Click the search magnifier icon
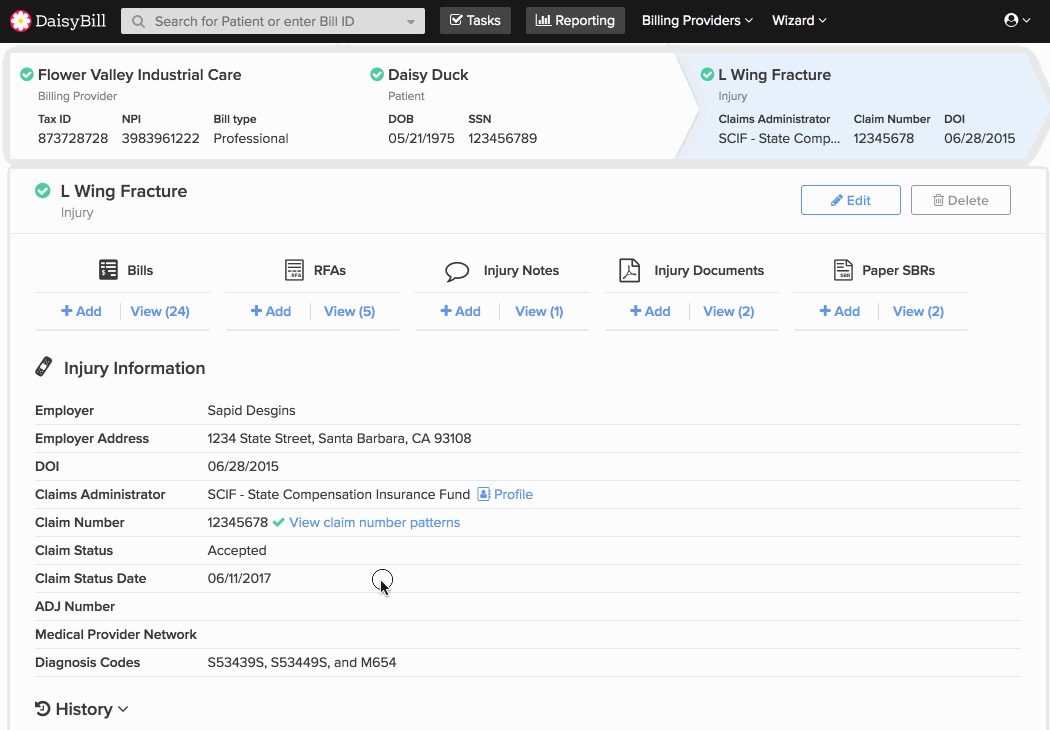This screenshot has height=730, width=1050. [139, 21]
